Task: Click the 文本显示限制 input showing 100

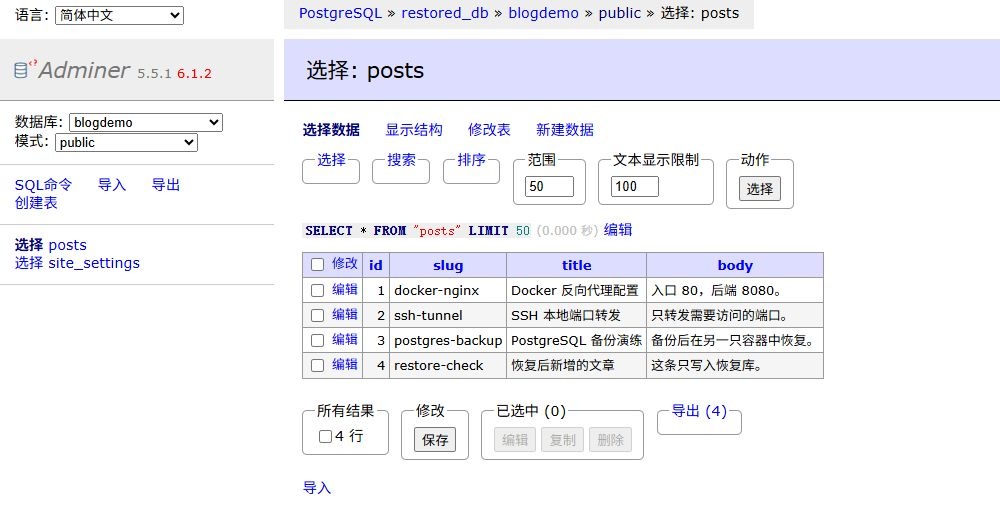Action: click(635, 186)
